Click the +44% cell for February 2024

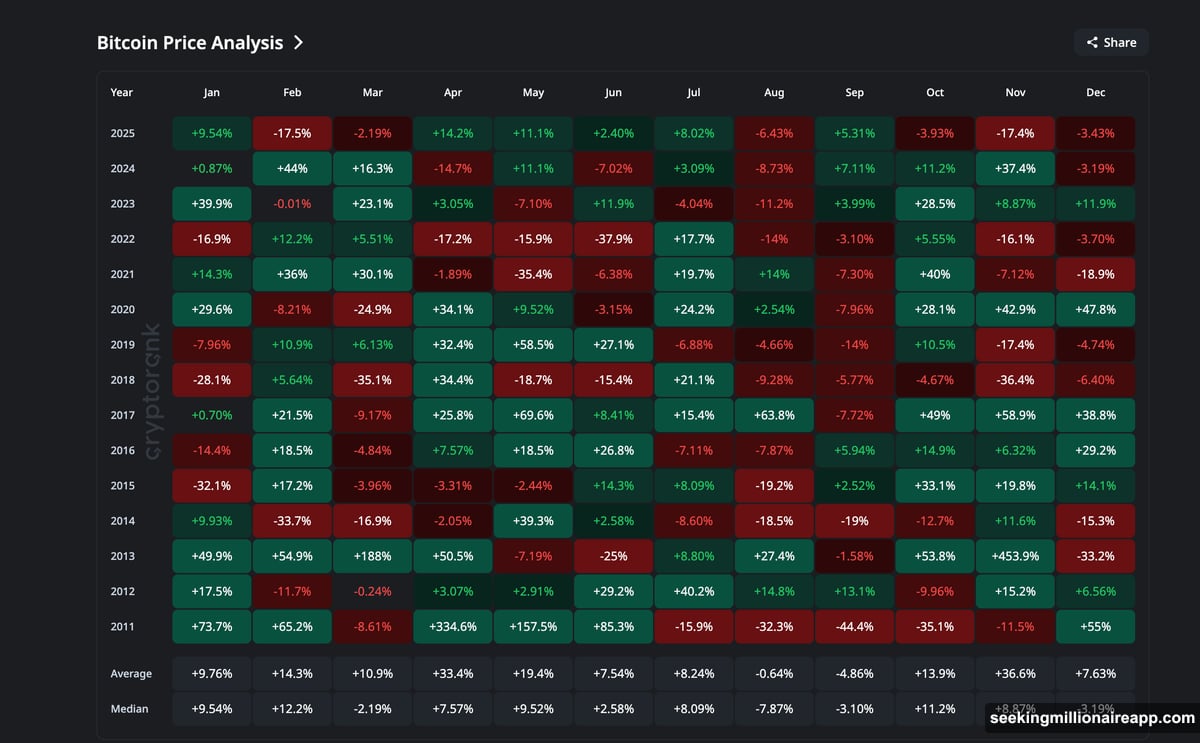pyautogui.click(x=291, y=168)
